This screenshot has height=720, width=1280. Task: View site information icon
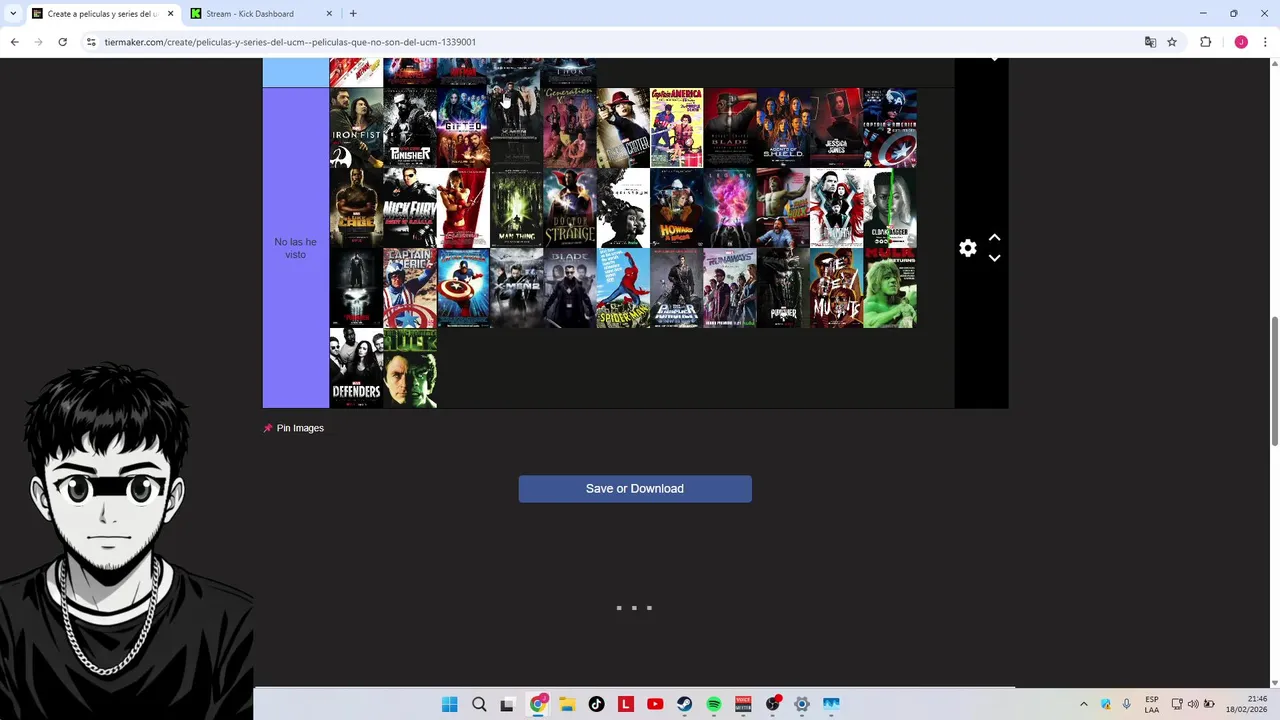[x=91, y=42]
